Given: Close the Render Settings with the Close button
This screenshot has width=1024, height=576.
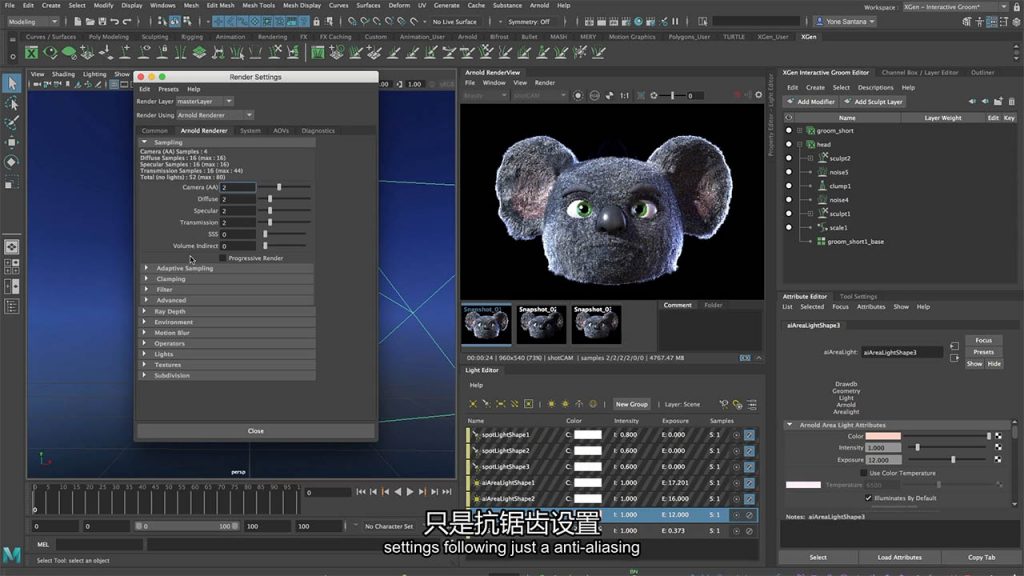Looking at the screenshot, I should [255, 431].
